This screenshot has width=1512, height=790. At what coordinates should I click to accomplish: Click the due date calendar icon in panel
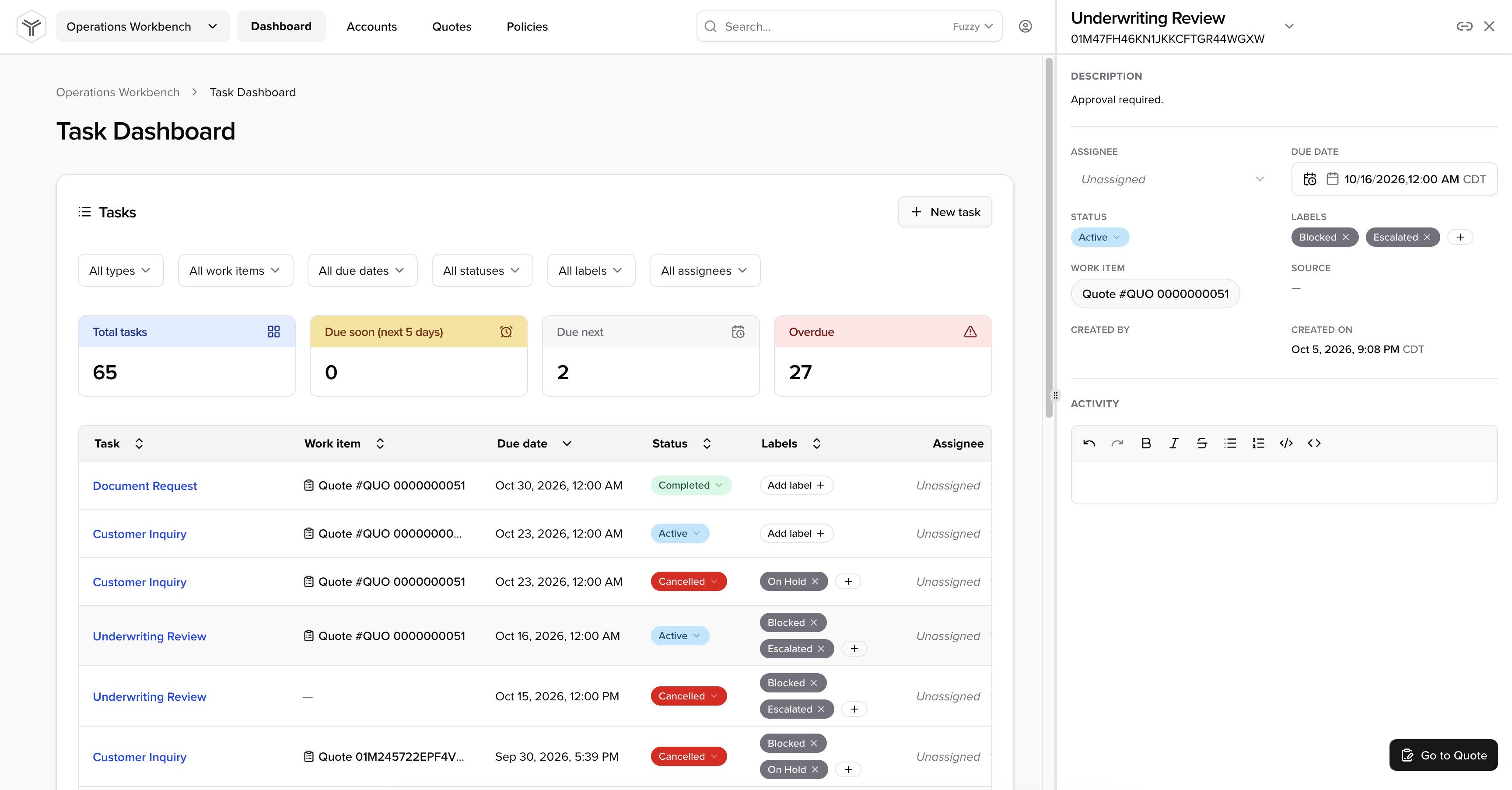(x=1332, y=179)
